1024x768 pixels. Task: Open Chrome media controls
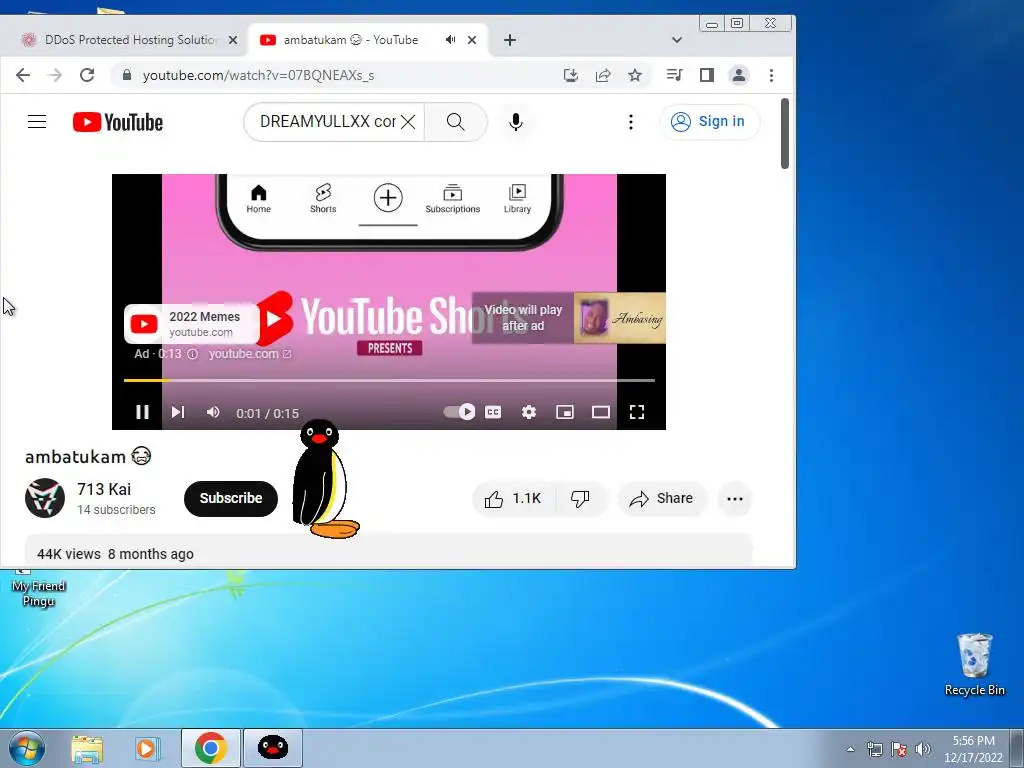coord(675,75)
